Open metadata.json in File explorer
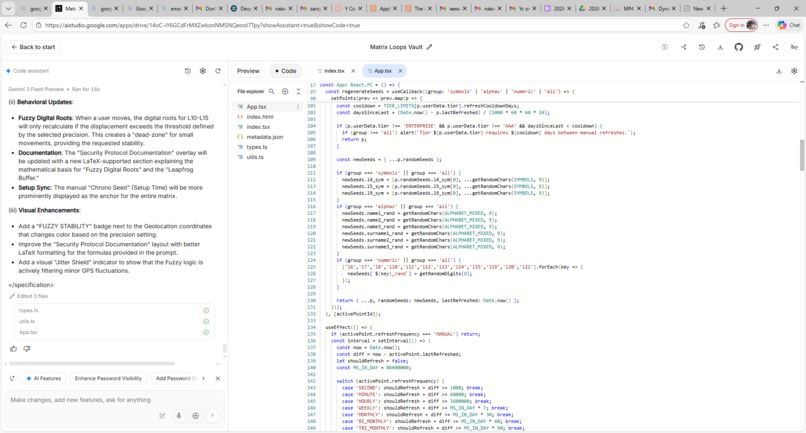Screen dimensions: 806x433 (x=266, y=137)
